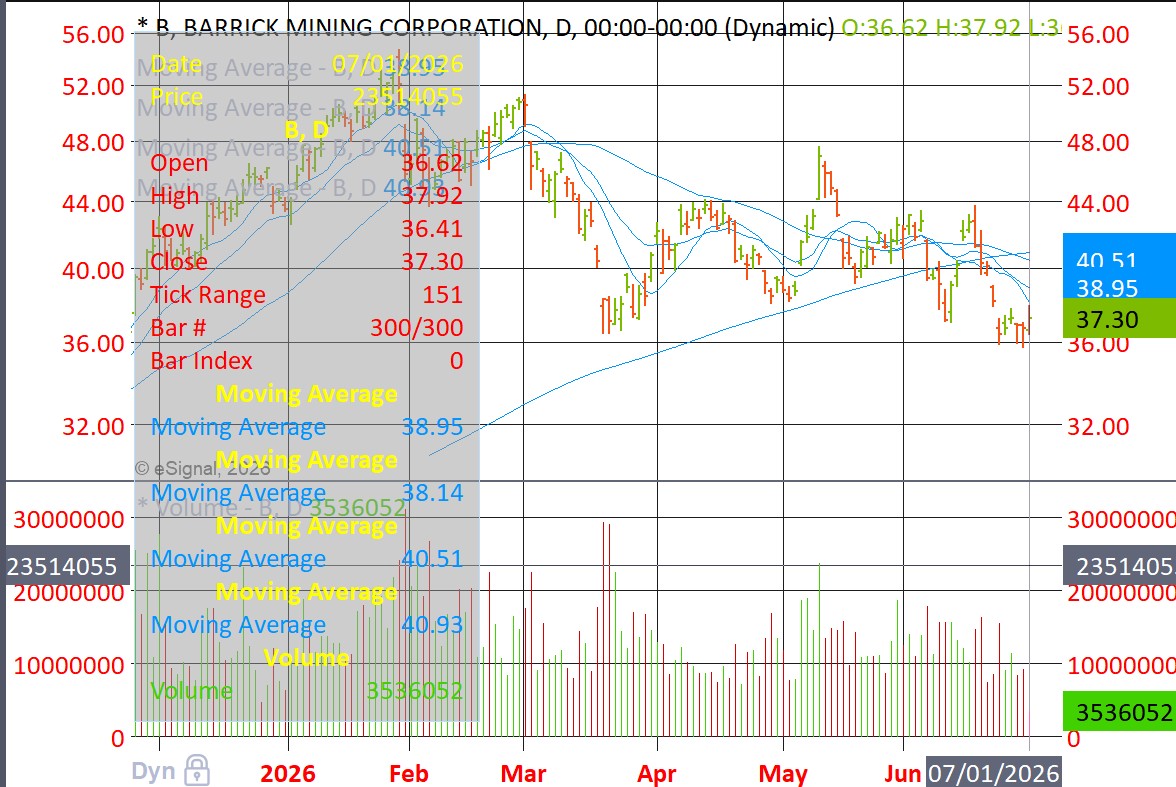Image resolution: width=1176 pixels, height=787 pixels.
Task: Click the Dyn time template label
Action: pos(153,771)
